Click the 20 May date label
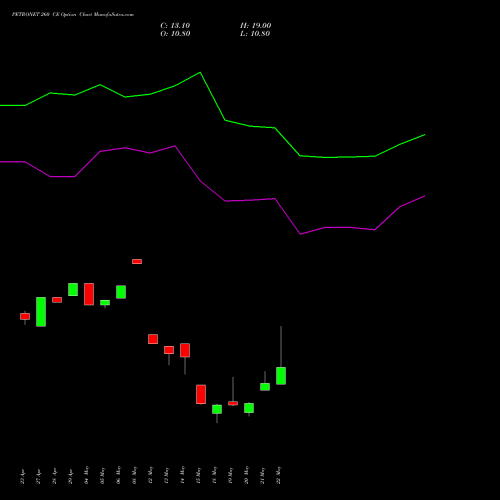The image size is (500, 500). [x=247, y=475]
